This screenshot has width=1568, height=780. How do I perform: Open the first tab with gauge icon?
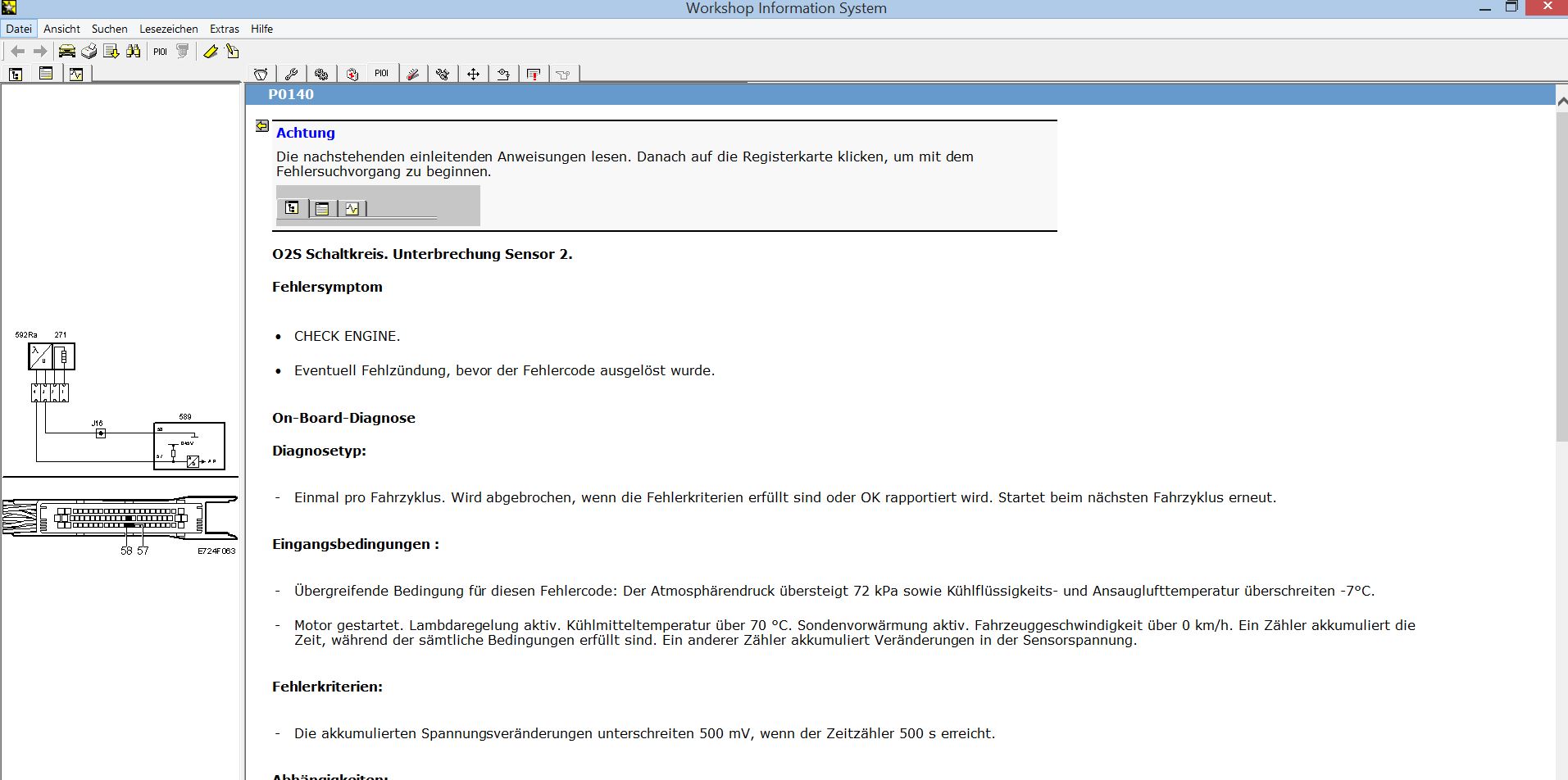[x=261, y=74]
